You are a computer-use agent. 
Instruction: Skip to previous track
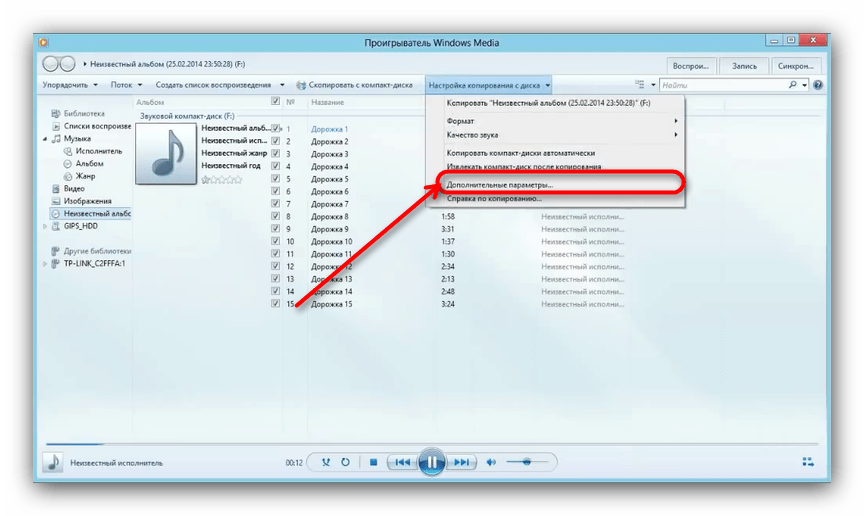pos(402,462)
